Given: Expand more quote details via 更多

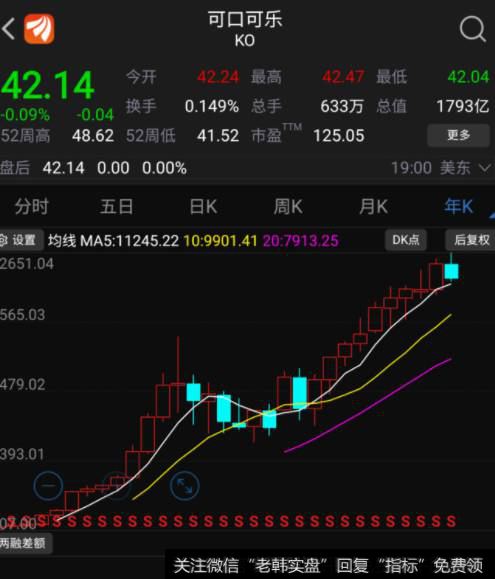Looking at the screenshot, I should pyautogui.click(x=458, y=136).
